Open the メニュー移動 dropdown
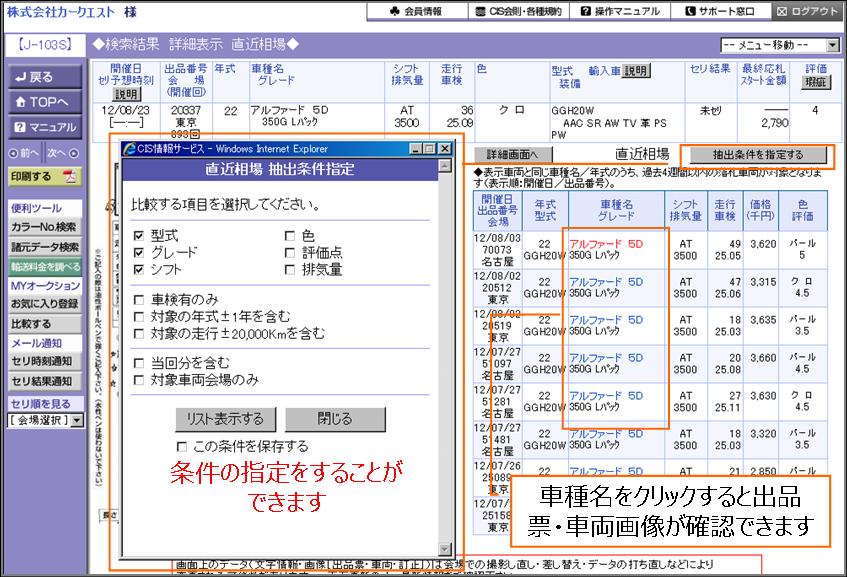847x577 pixels. tap(780, 45)
